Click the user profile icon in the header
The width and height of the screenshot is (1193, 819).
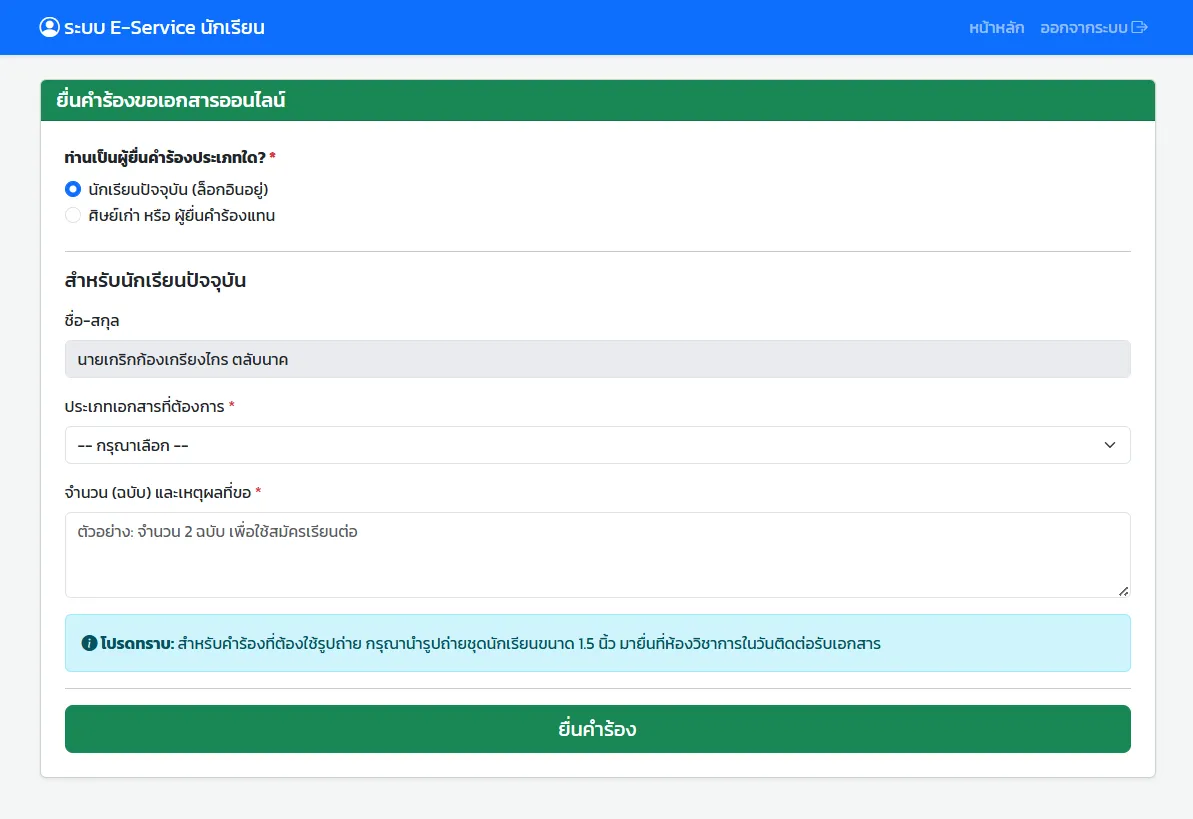click(x=49, y=27)
